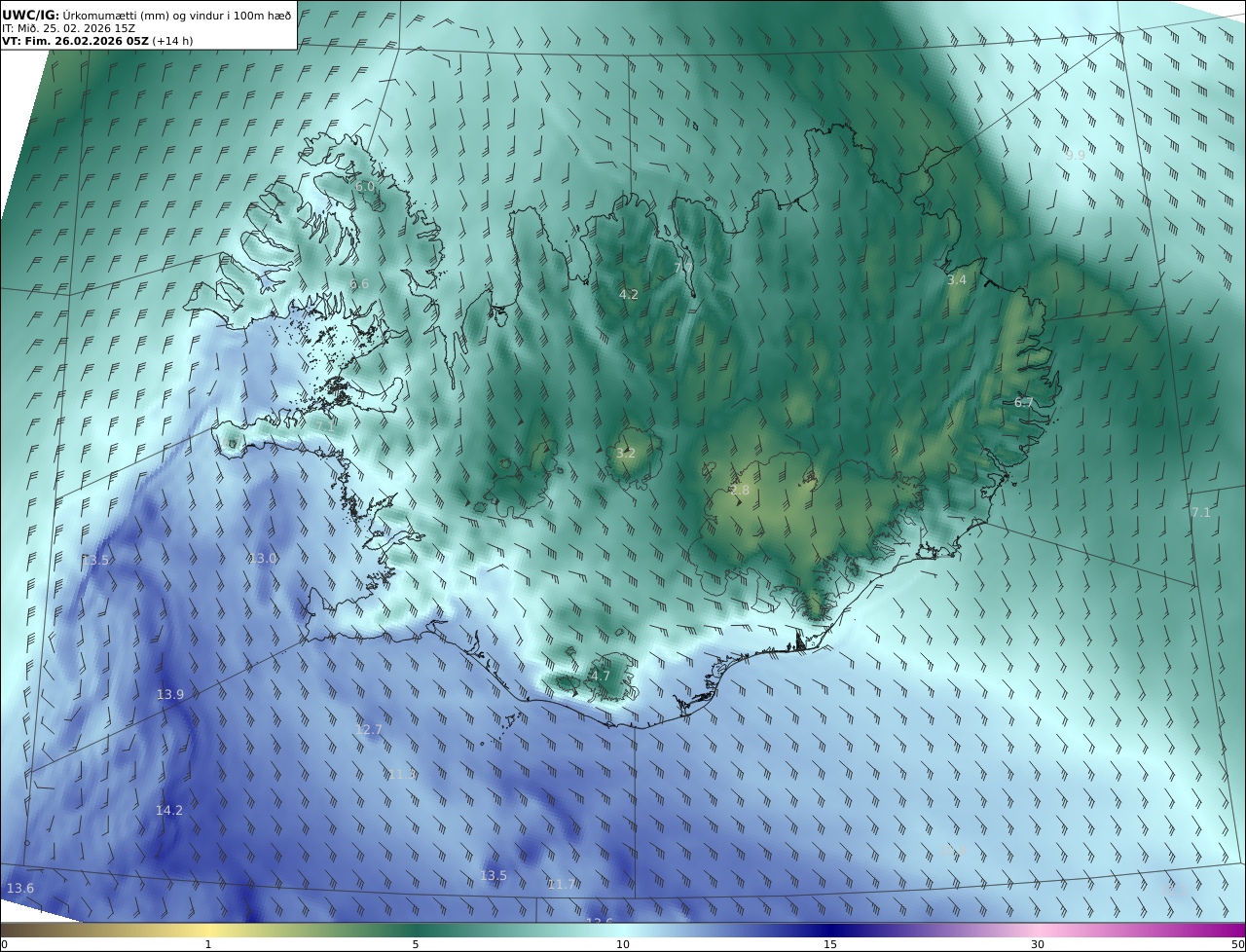Click the 1 tick on the colorbar

pyautogui.click(x=208, y=944)
